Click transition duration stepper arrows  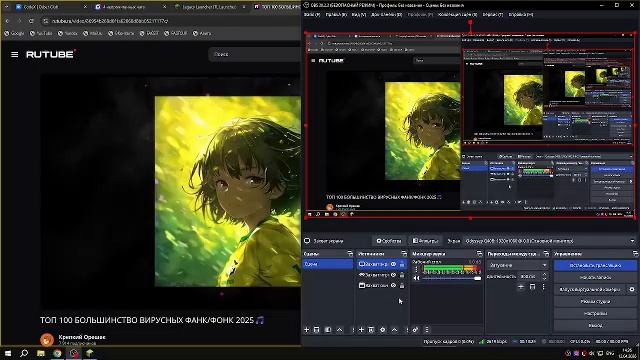[x=544, y=276]
